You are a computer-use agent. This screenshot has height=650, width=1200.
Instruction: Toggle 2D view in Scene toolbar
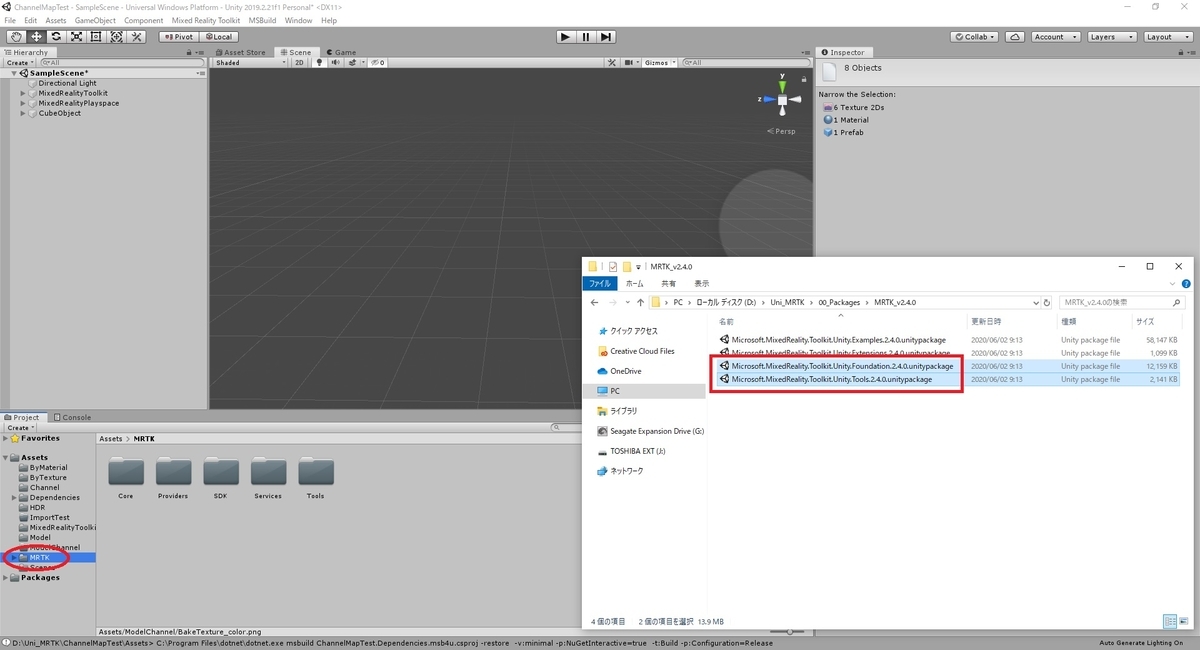299,63
